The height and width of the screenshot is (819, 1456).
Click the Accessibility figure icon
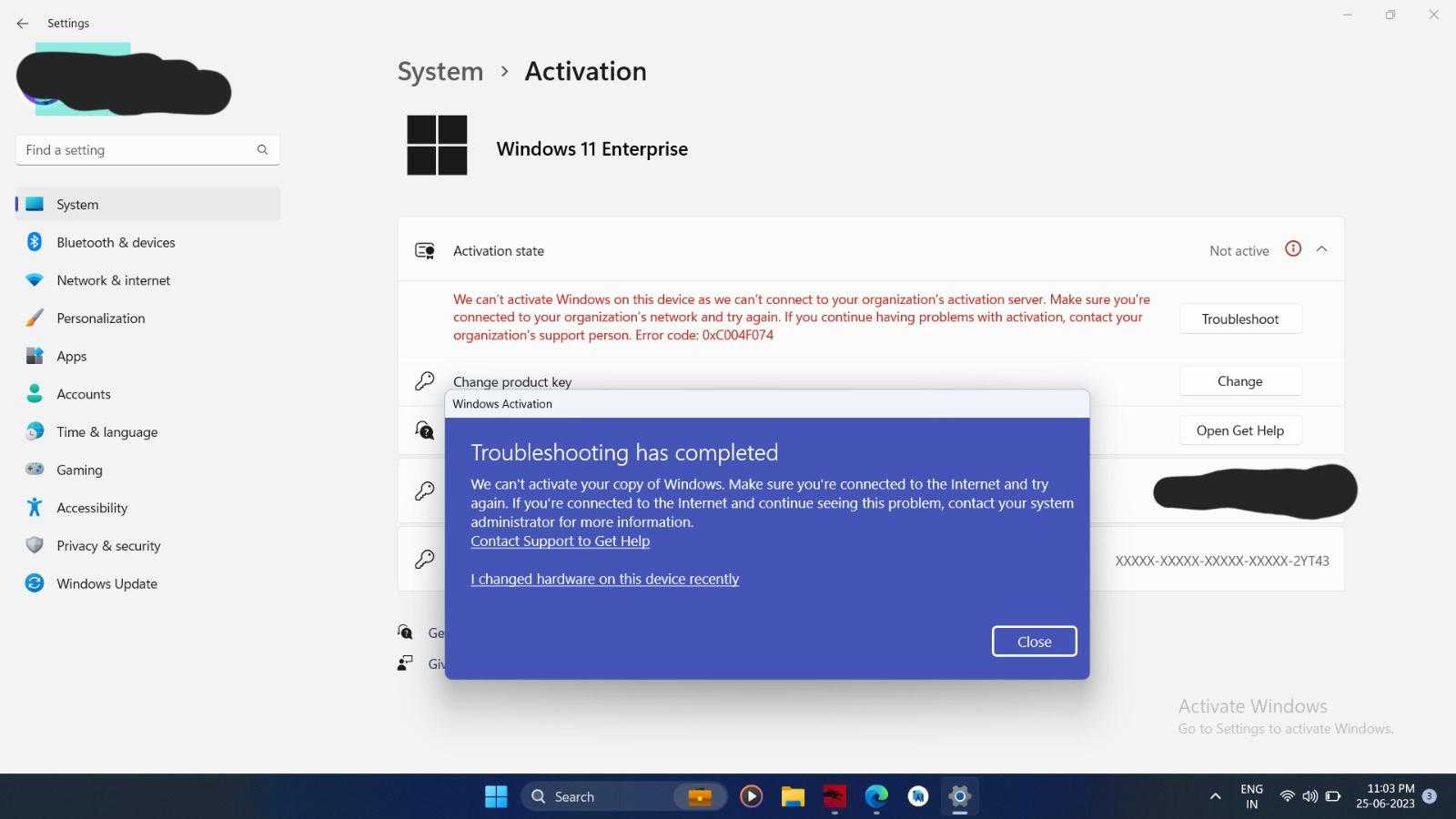click(x=35, y=508)
